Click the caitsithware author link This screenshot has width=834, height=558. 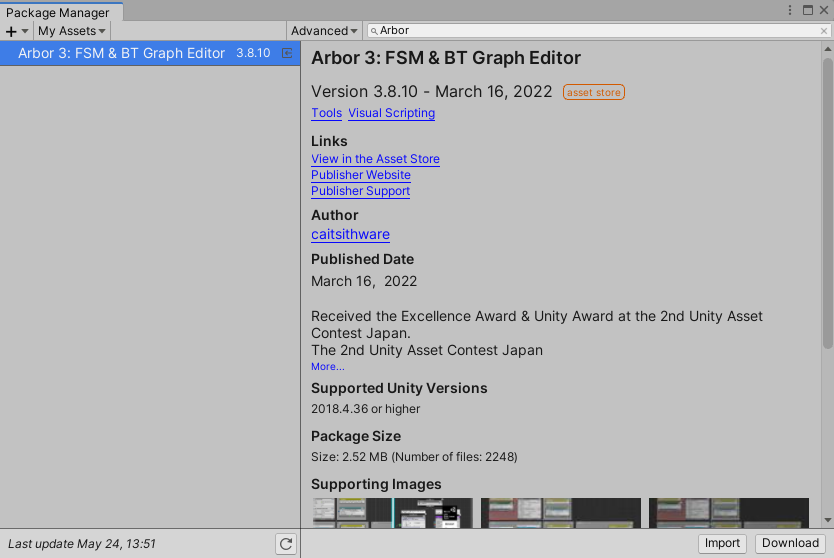350,235
